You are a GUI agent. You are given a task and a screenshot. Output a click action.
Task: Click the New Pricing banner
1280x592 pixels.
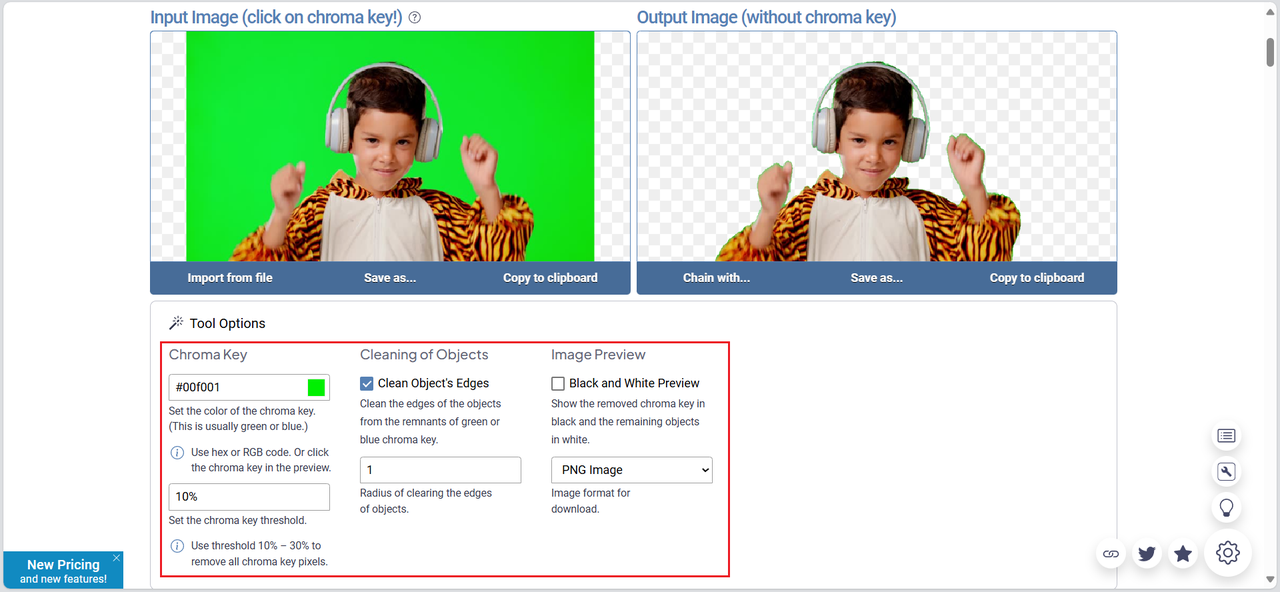point(63,571)
